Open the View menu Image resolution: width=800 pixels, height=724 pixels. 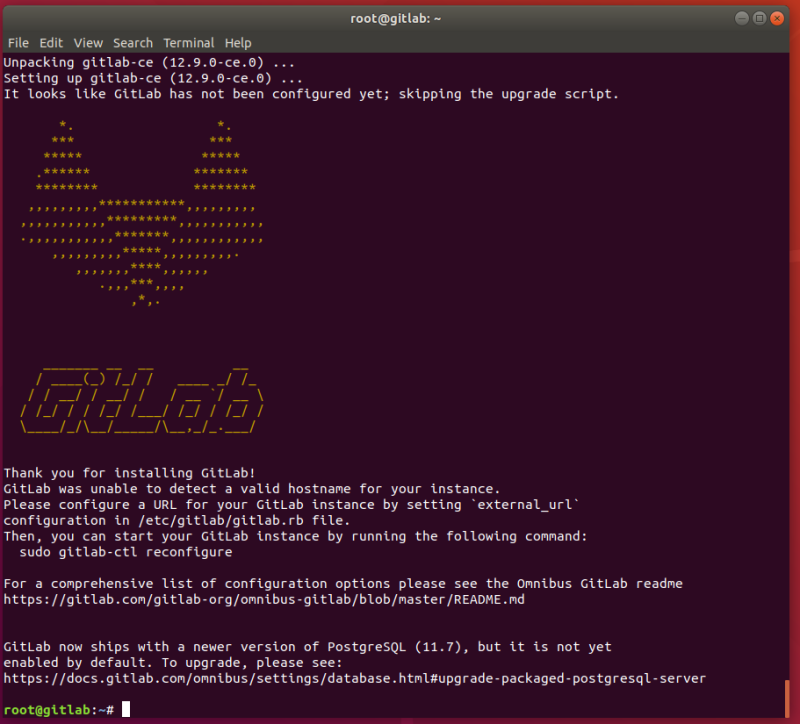88,43
